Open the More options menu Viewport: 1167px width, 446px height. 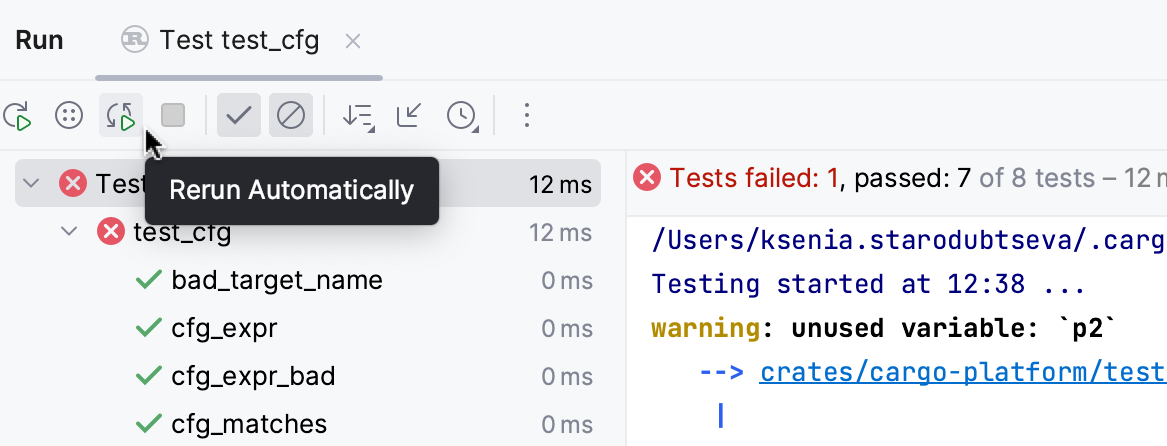(x=527, y=116)
